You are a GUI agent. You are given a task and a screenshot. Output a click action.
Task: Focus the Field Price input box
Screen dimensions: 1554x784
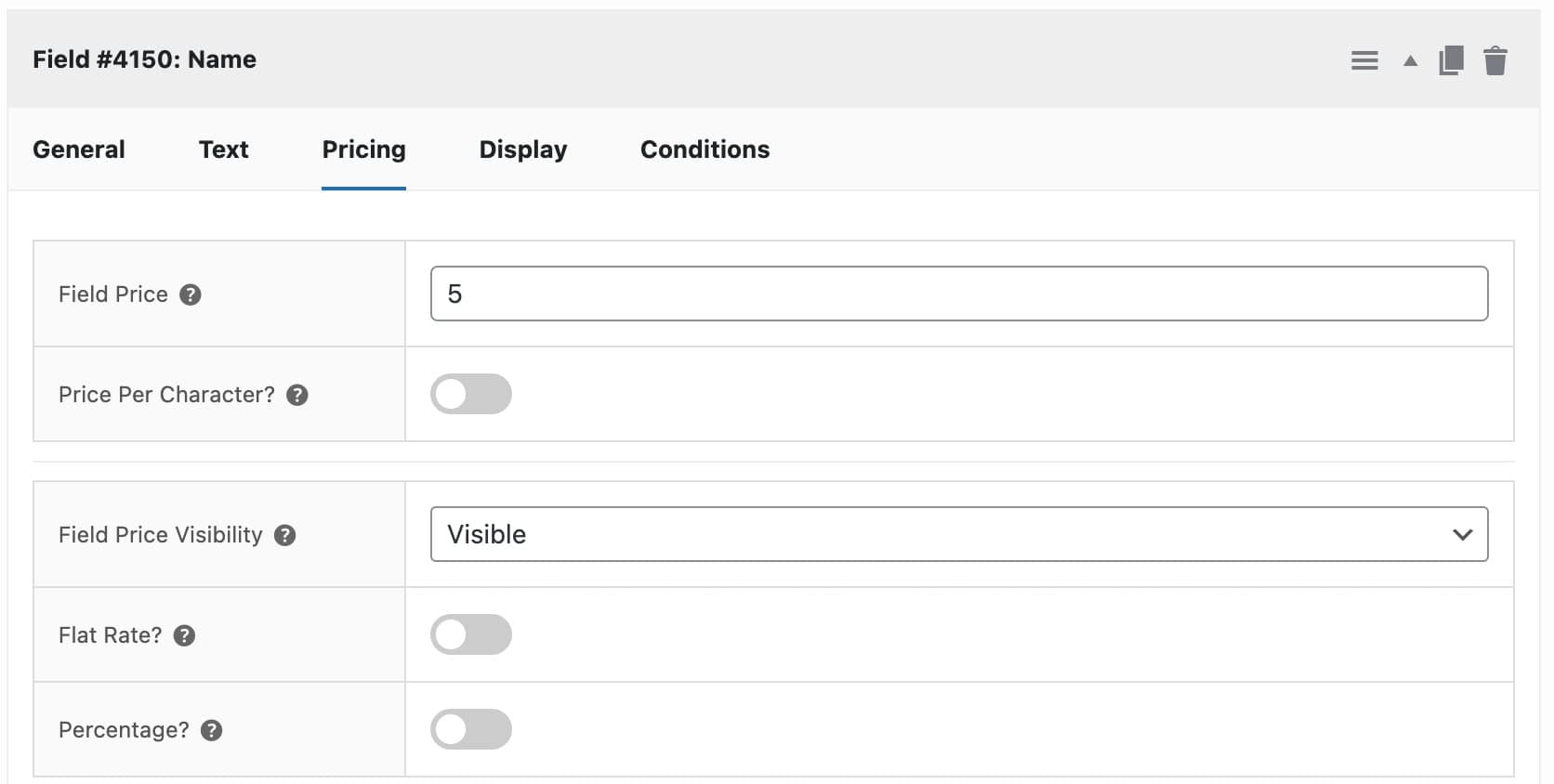958,294
